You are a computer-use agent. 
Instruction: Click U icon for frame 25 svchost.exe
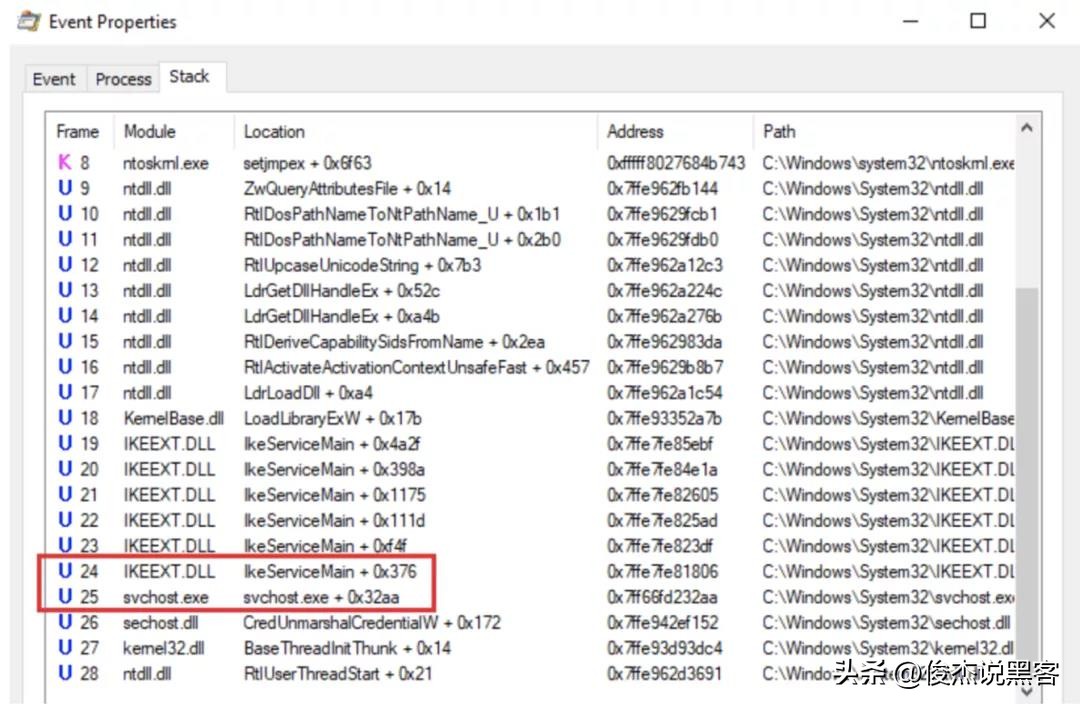65,597
